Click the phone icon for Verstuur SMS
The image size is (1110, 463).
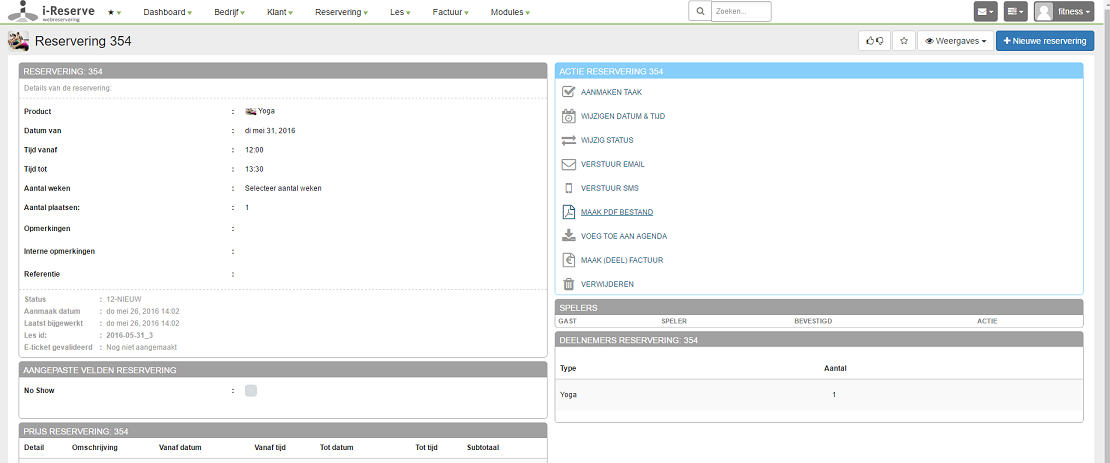tap(568, 188)
